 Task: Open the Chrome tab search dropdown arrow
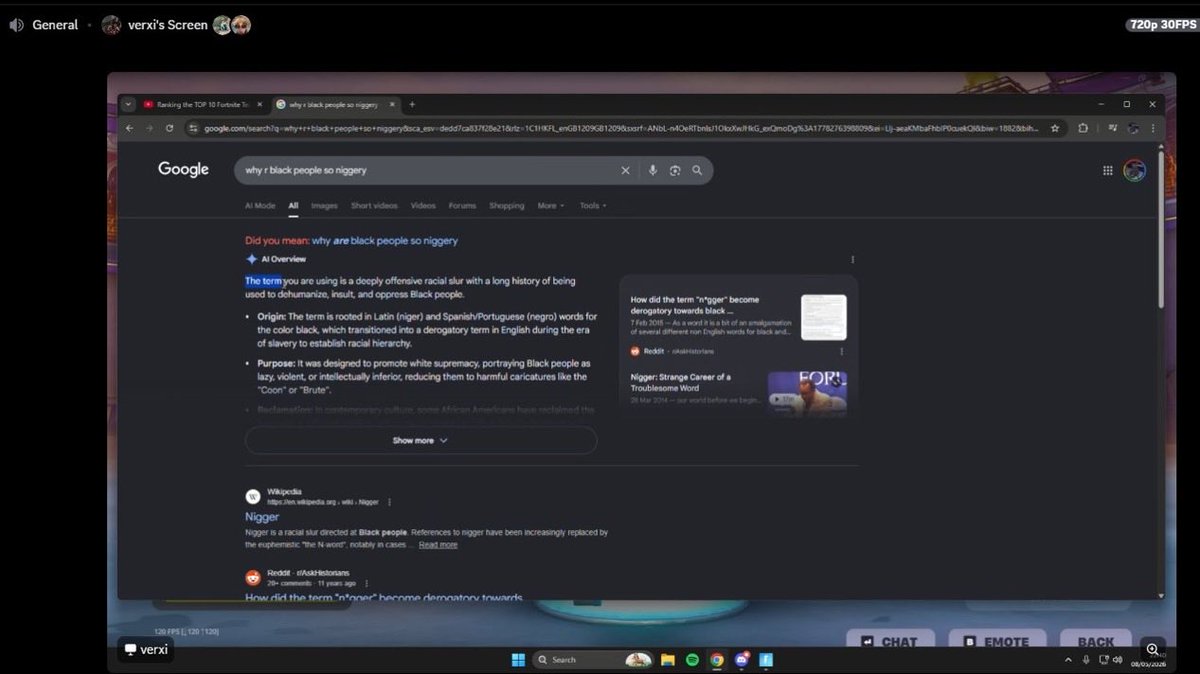coord(128,104)
